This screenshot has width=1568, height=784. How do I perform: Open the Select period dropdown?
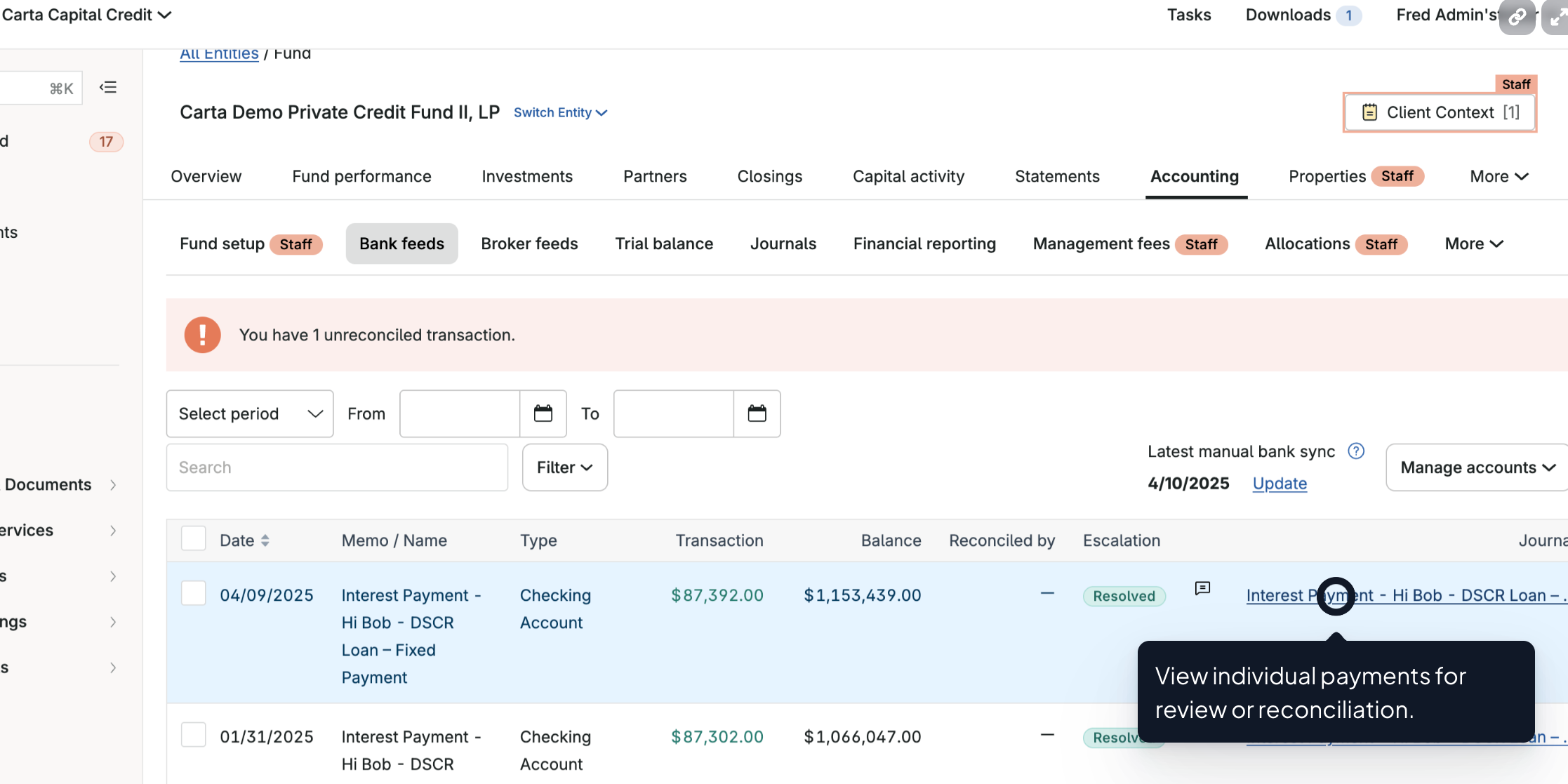click(249, 413)
